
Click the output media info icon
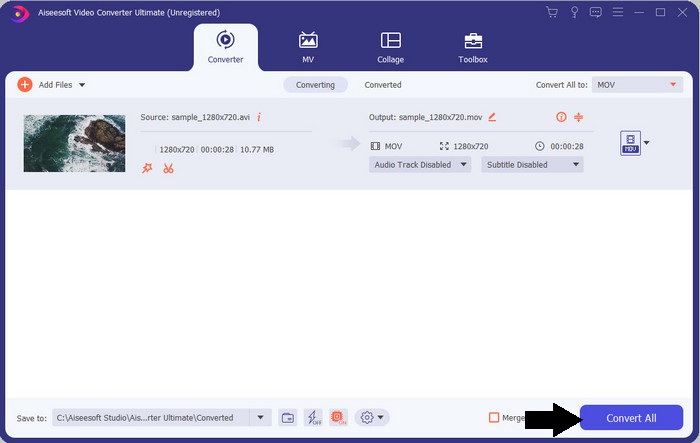pos(561,117)
